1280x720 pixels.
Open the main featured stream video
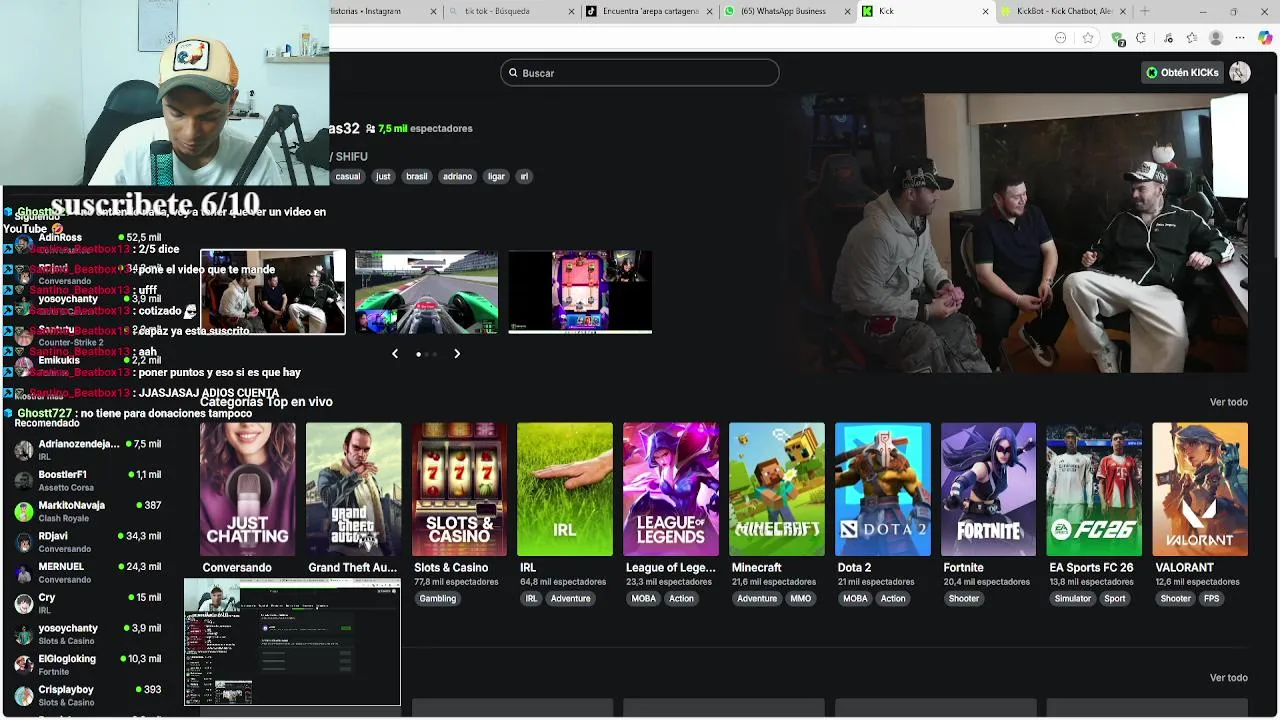point(1024,233)
